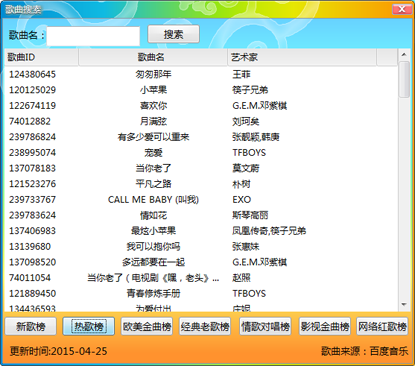Click song ID 121889450
The width and height of the screenshot is (415, 366).
32,294
